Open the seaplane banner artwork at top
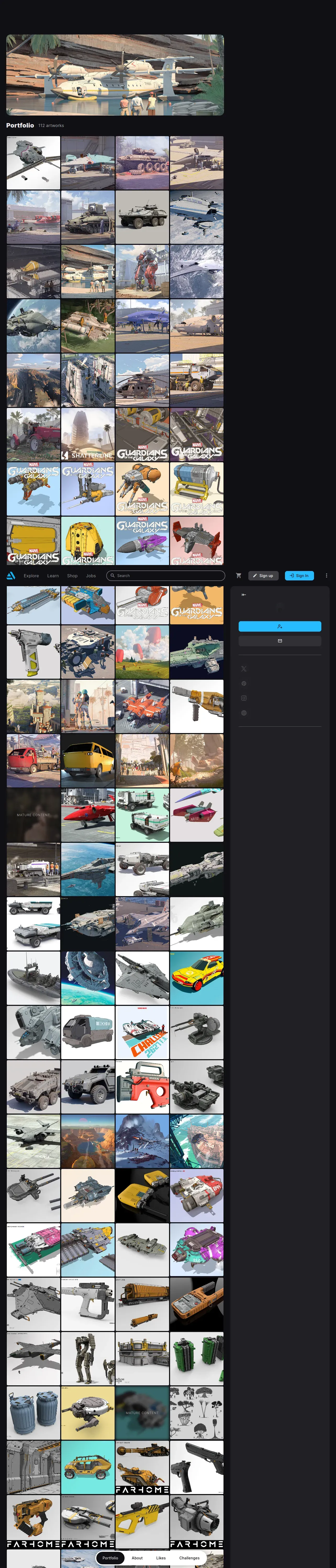The height and width of the screenshot is (1568, 336). [115, 75]
